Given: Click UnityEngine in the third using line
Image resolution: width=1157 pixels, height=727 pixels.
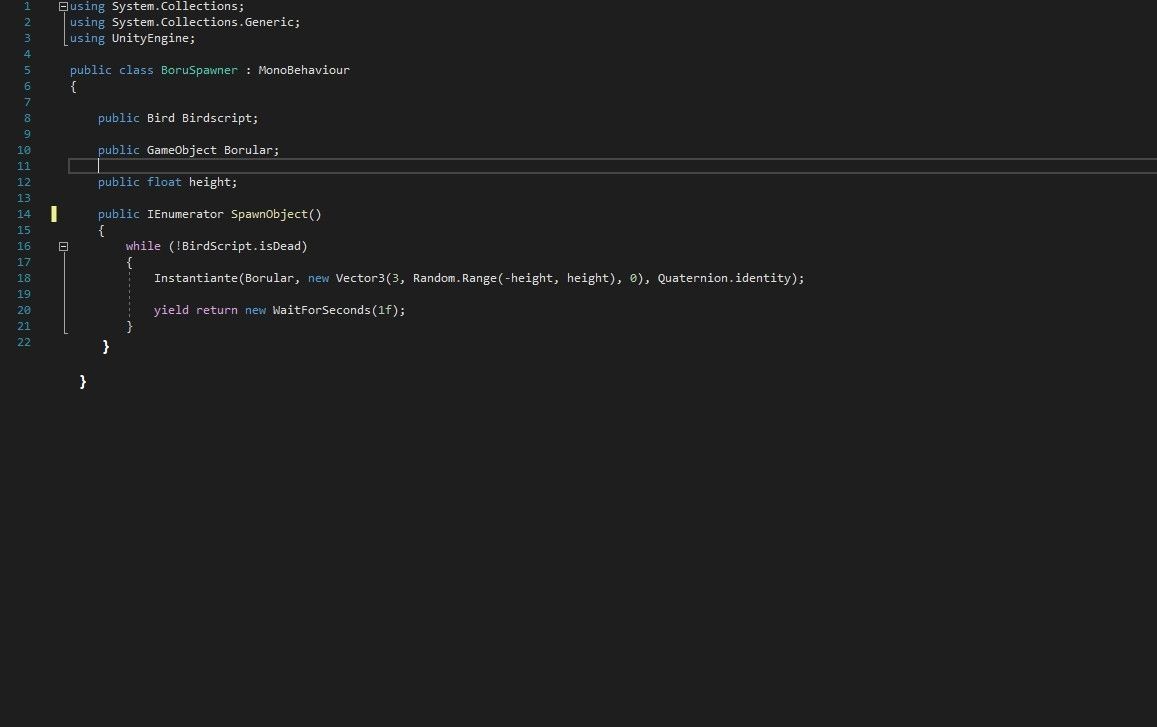Looking at the screenshot, I should (x=150, y=38).
